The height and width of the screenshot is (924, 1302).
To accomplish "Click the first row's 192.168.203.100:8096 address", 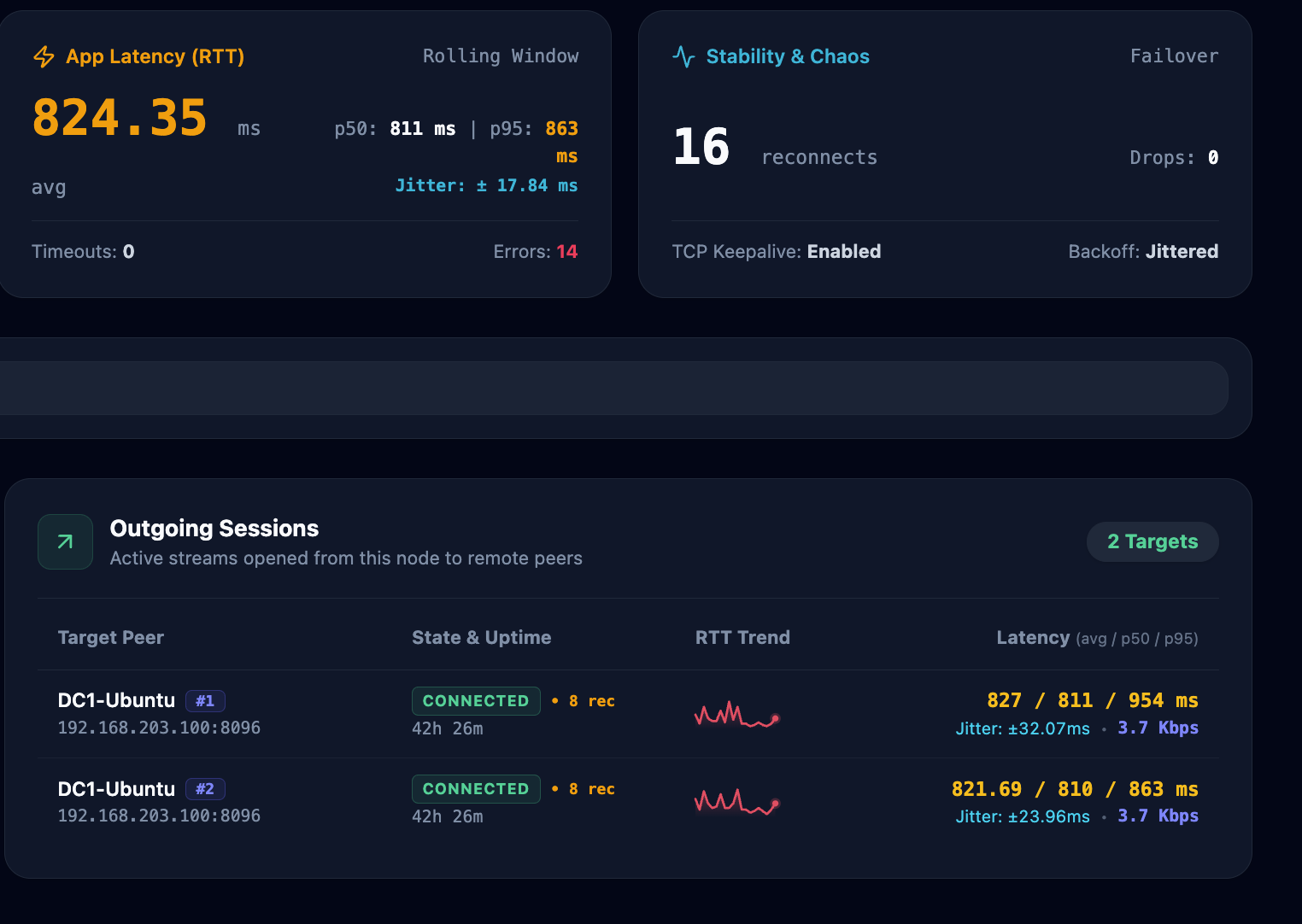I will click(159, 728).
